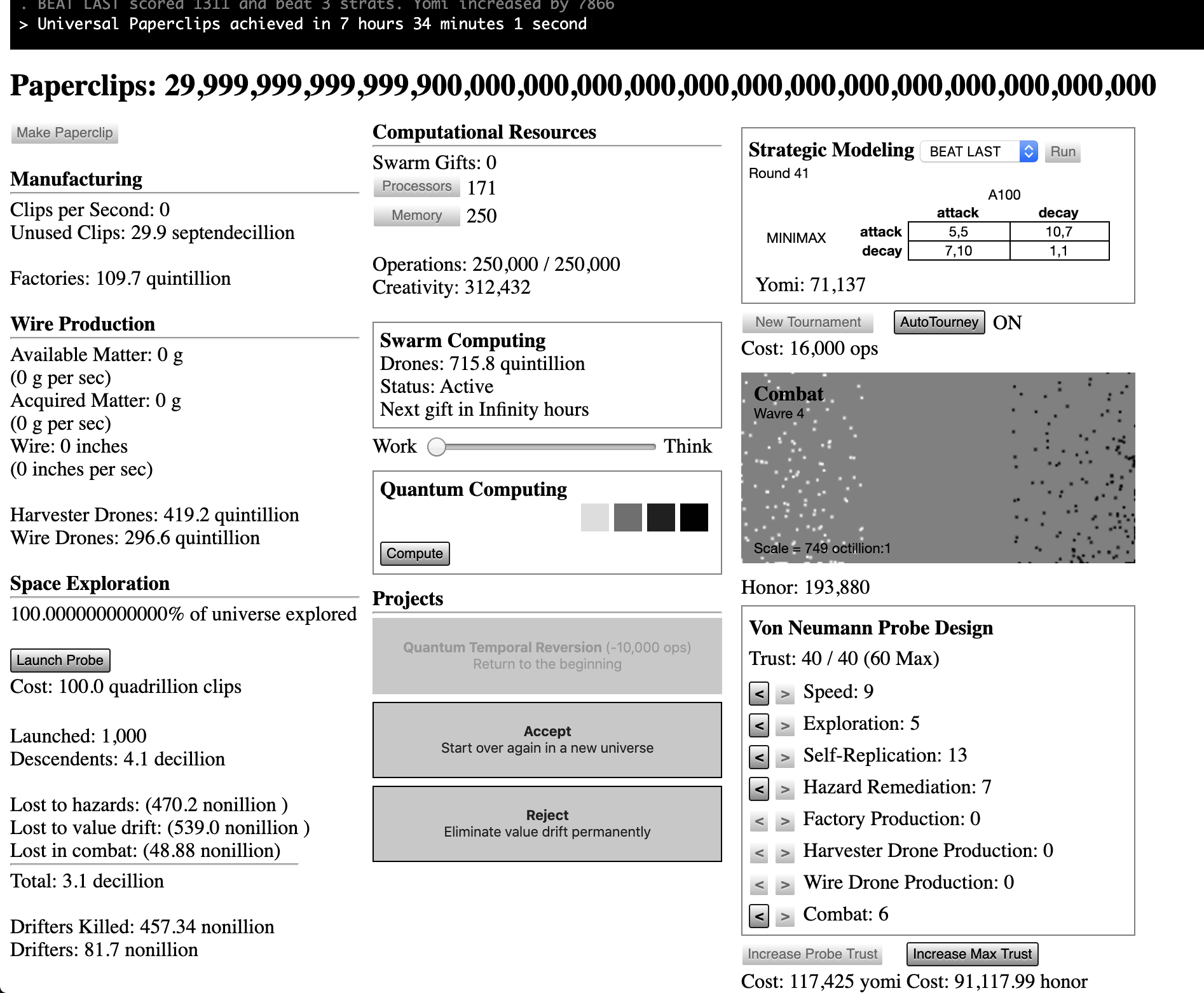1204x993 pixels.
Task: Reject to eliminate value drift permanently
Action: tap(547, 823)
